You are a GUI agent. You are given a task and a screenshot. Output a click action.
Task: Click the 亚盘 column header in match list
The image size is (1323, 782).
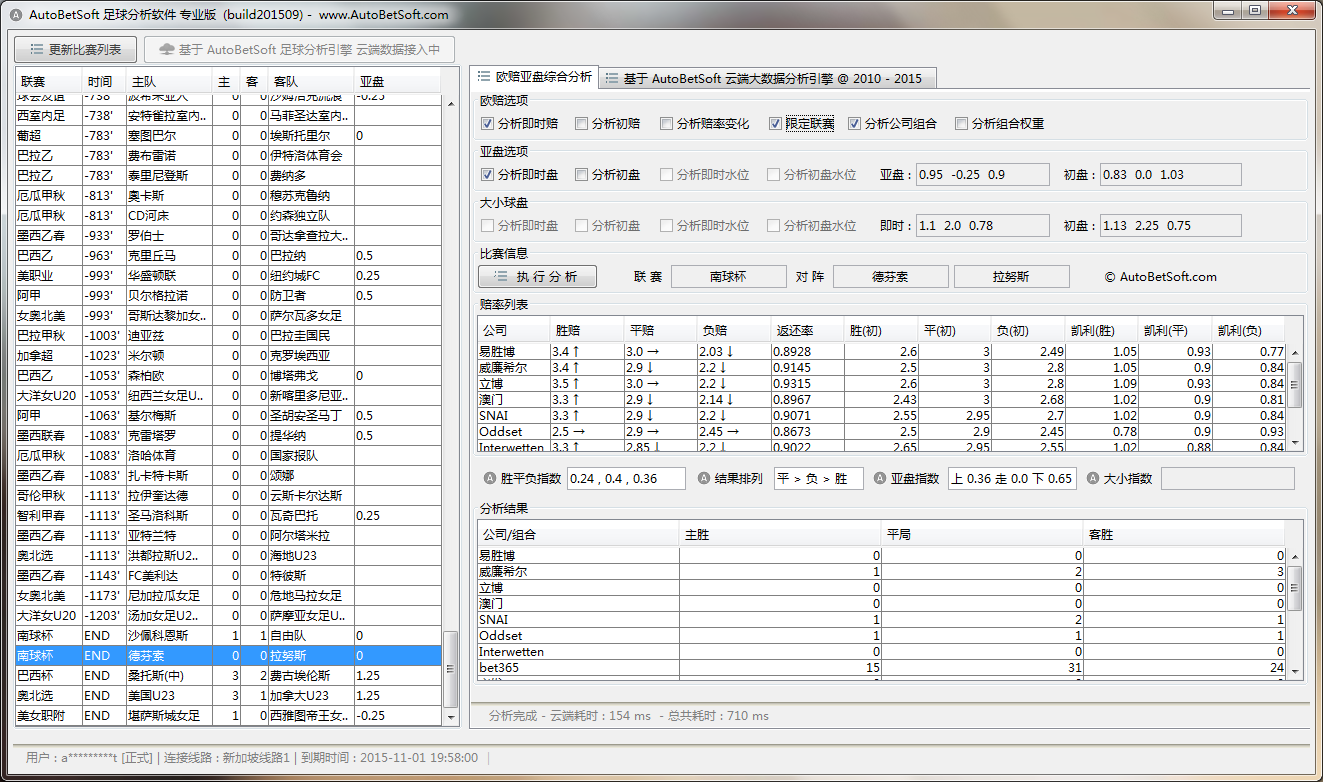tap(397, 82)
